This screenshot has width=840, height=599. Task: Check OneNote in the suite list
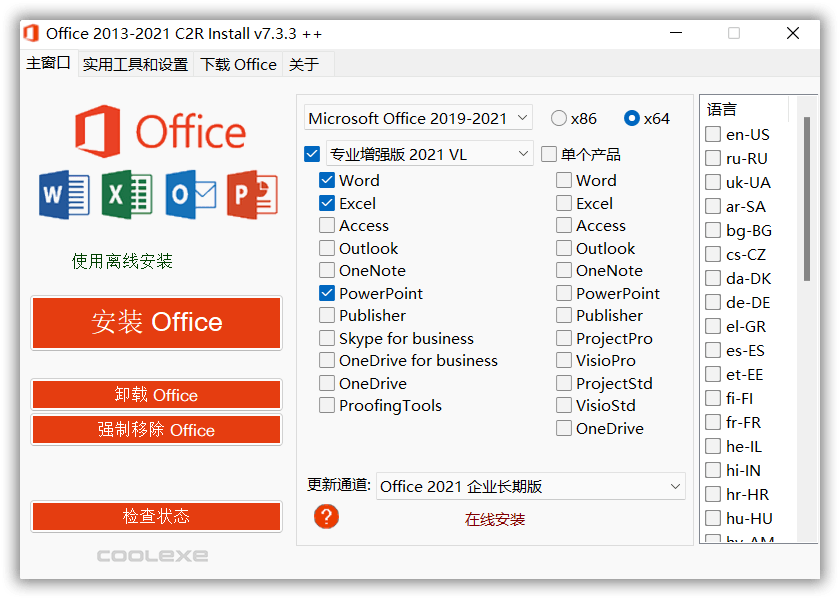(327, 270)
